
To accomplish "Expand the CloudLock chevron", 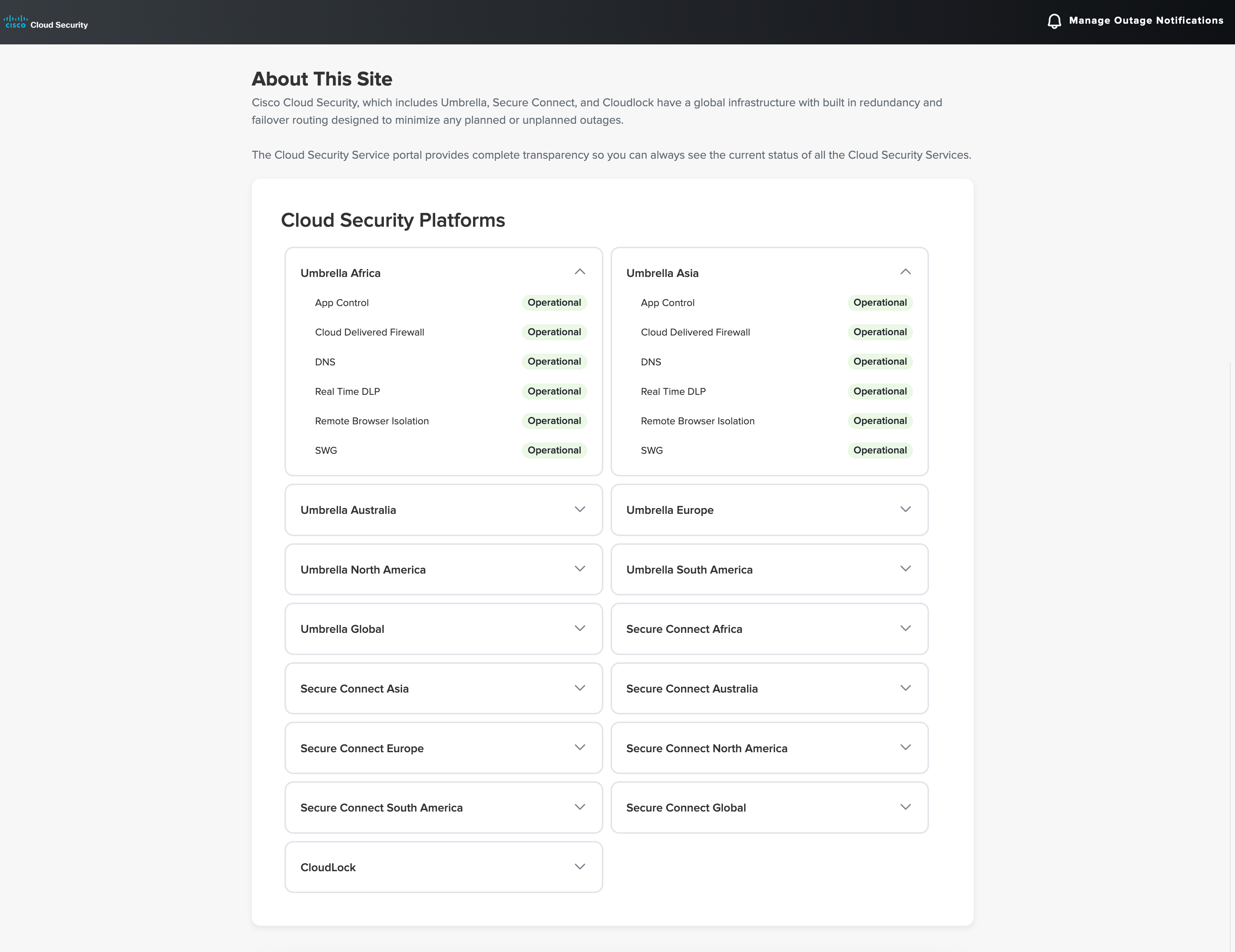I will tap(580, 866).
